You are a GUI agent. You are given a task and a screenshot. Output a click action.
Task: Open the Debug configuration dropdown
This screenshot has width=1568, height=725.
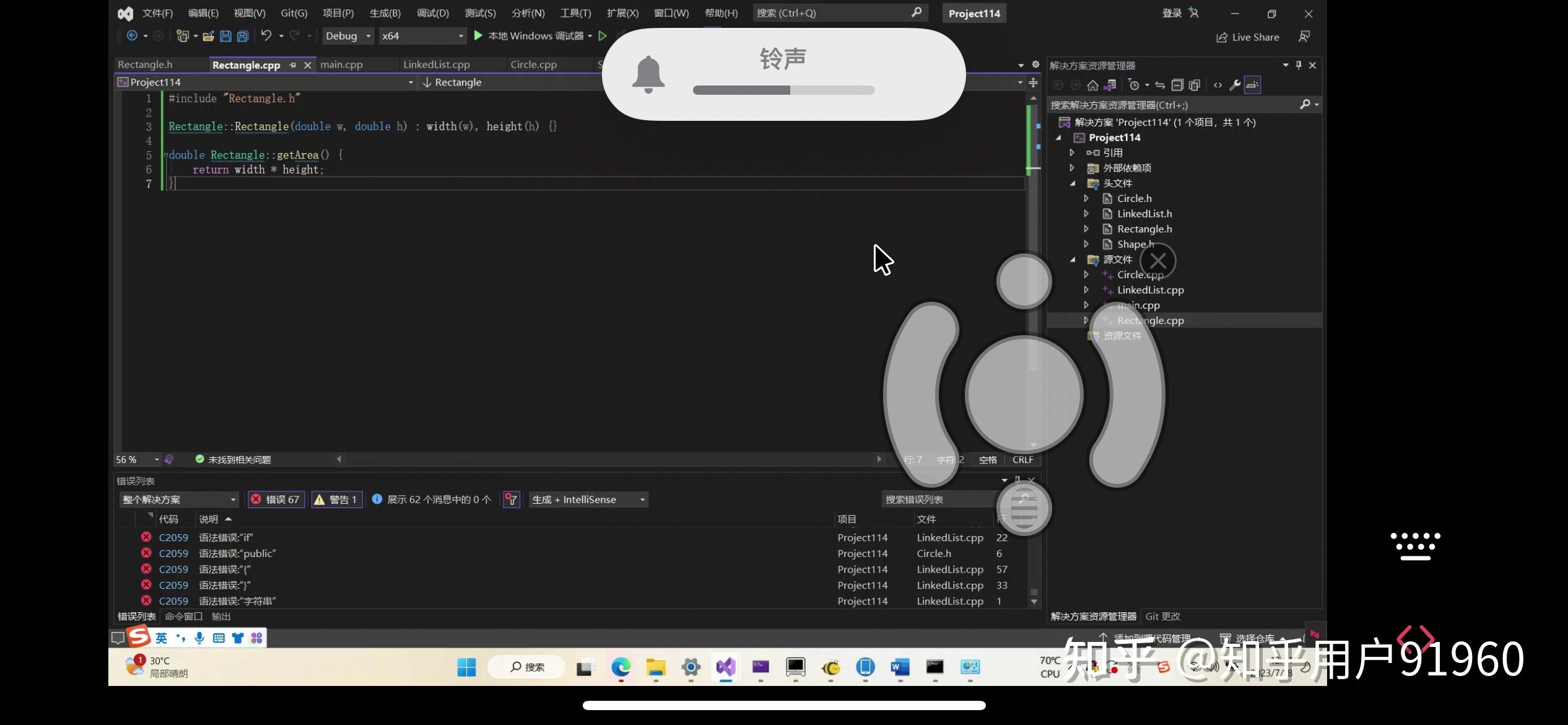point(348,36)
